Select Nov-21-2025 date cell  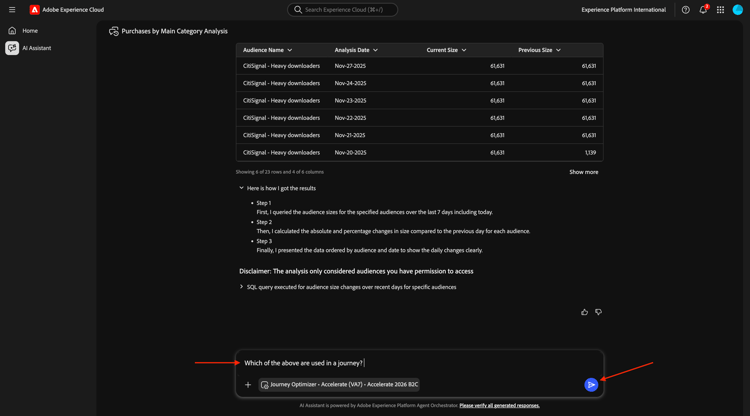click(350, 135)
